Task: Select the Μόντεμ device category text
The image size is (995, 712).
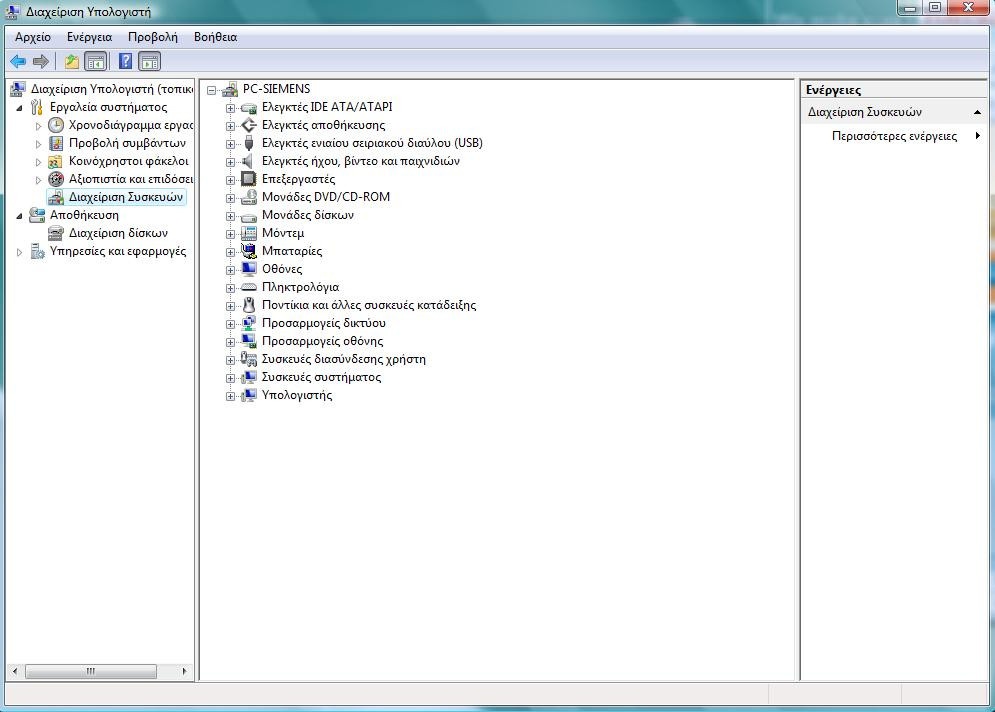Action: point(283,233)
